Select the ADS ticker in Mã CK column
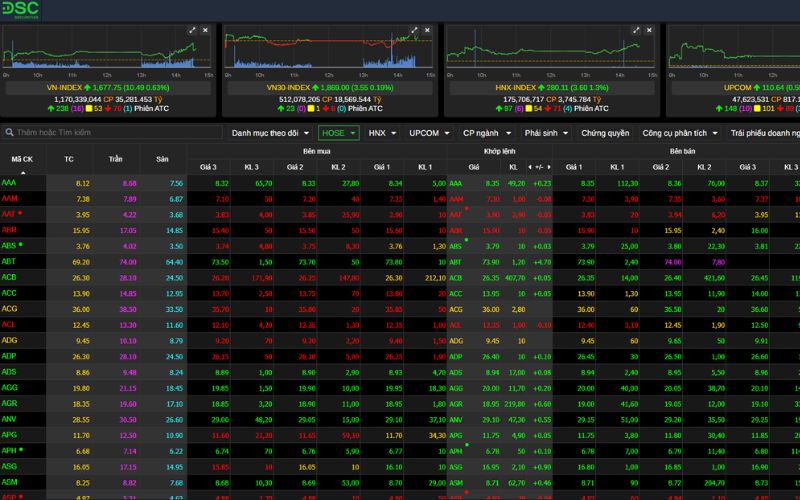The width and height of the screenshot is (800, 500). 9,371
